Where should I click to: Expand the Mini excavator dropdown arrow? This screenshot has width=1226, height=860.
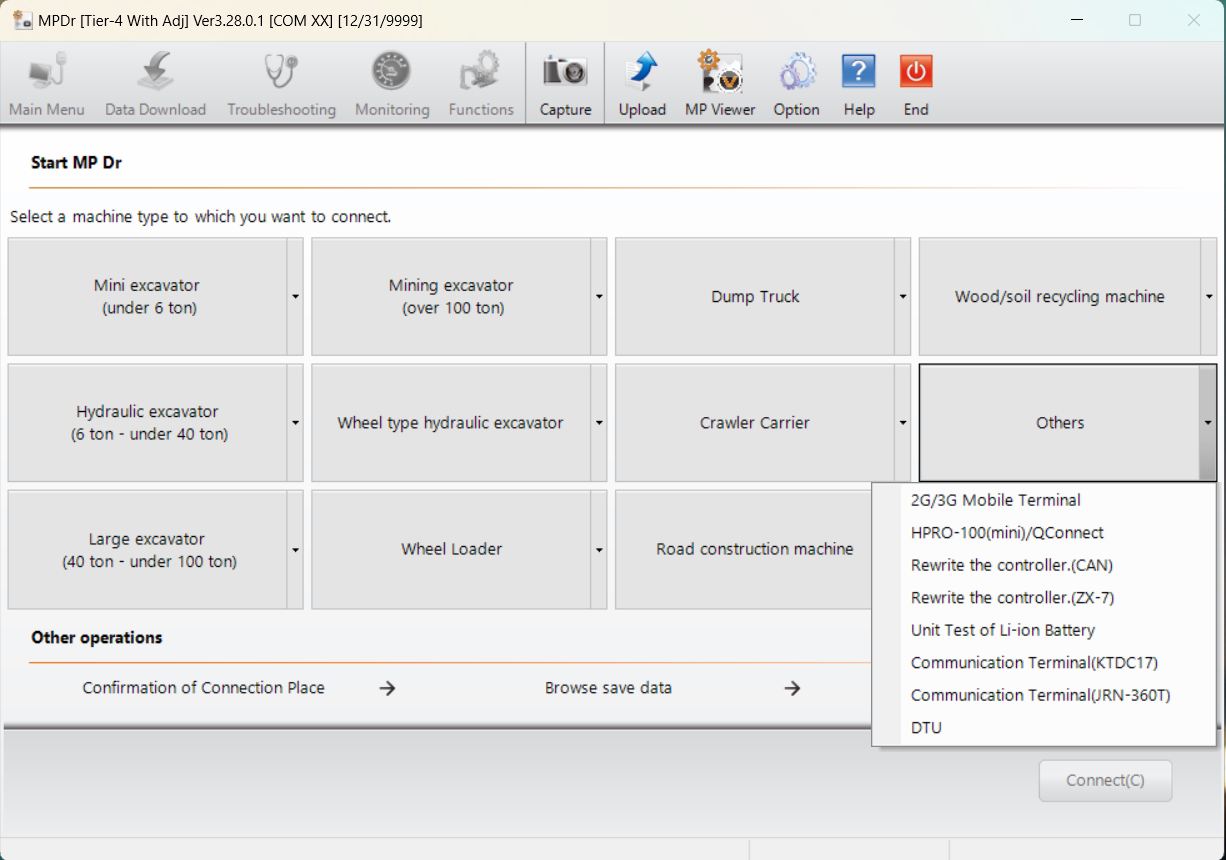pyautogui.click(x=295, y=297)
